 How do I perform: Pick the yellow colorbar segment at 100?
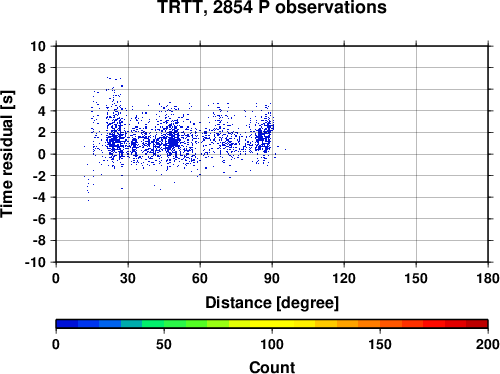click(x=272, y=324)
